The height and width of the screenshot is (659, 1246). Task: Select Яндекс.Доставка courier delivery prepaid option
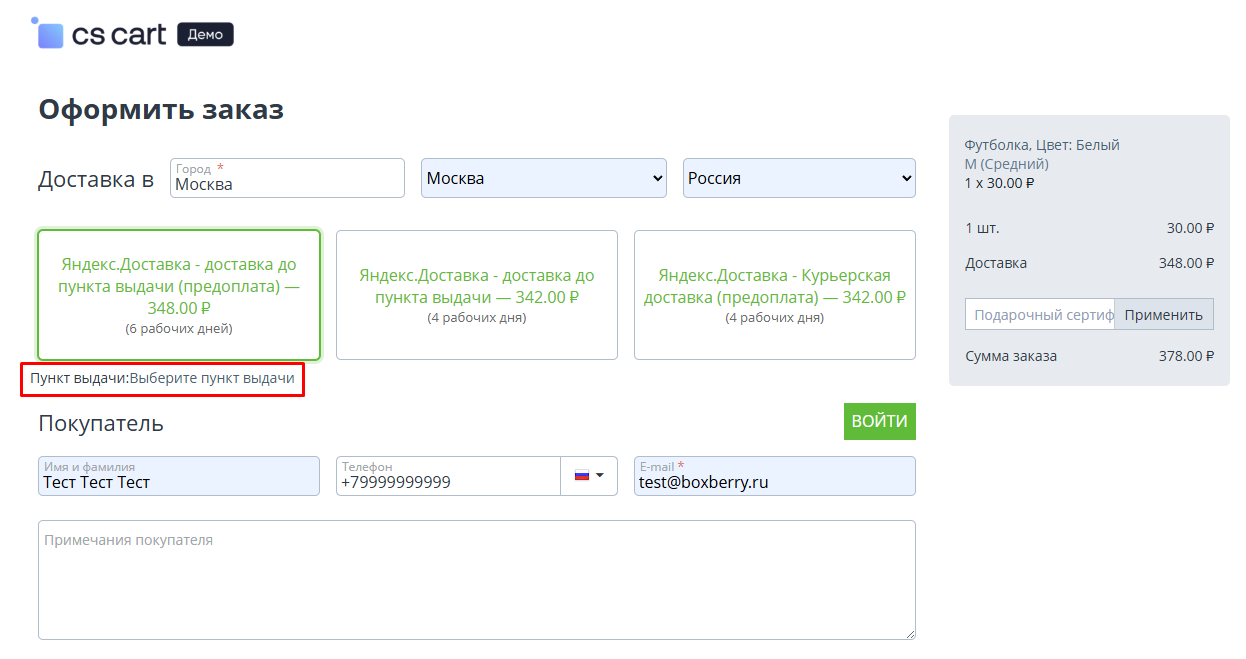pyautogui.click(x=775, y=295)
